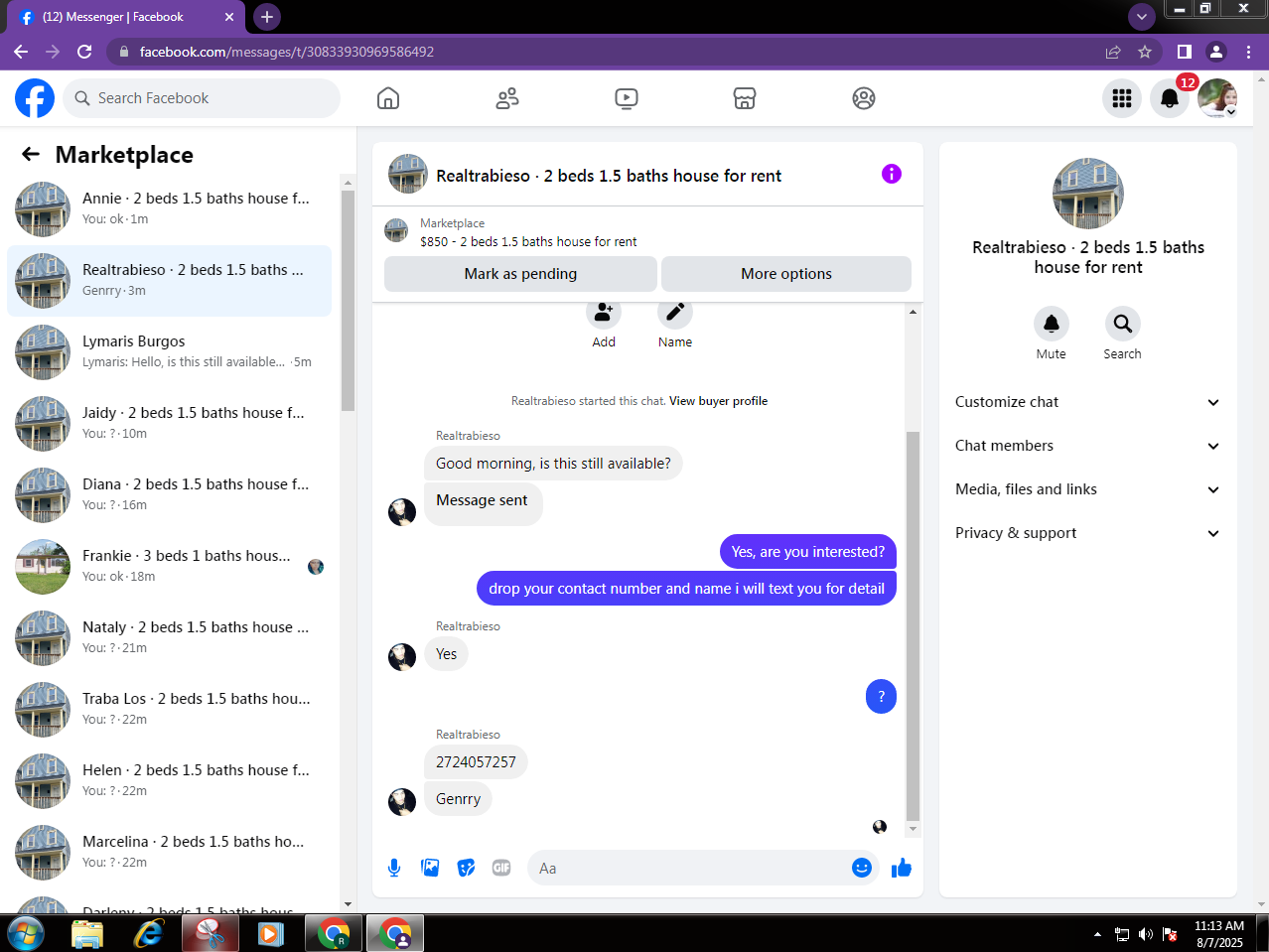
Task: Open the emoji picker smiley
Action: coord(862,868)
